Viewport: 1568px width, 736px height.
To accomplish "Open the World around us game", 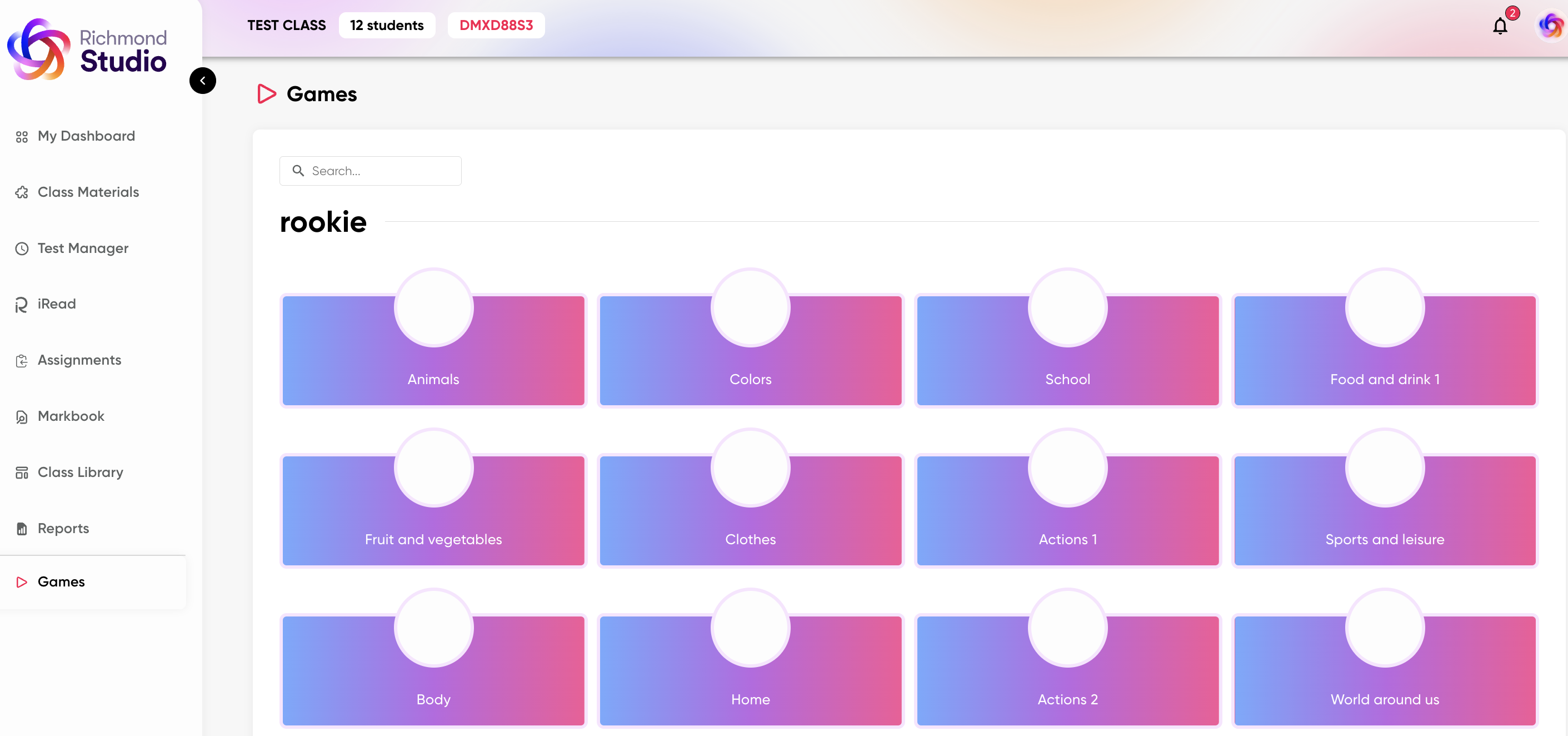I will click(1384, 671).
